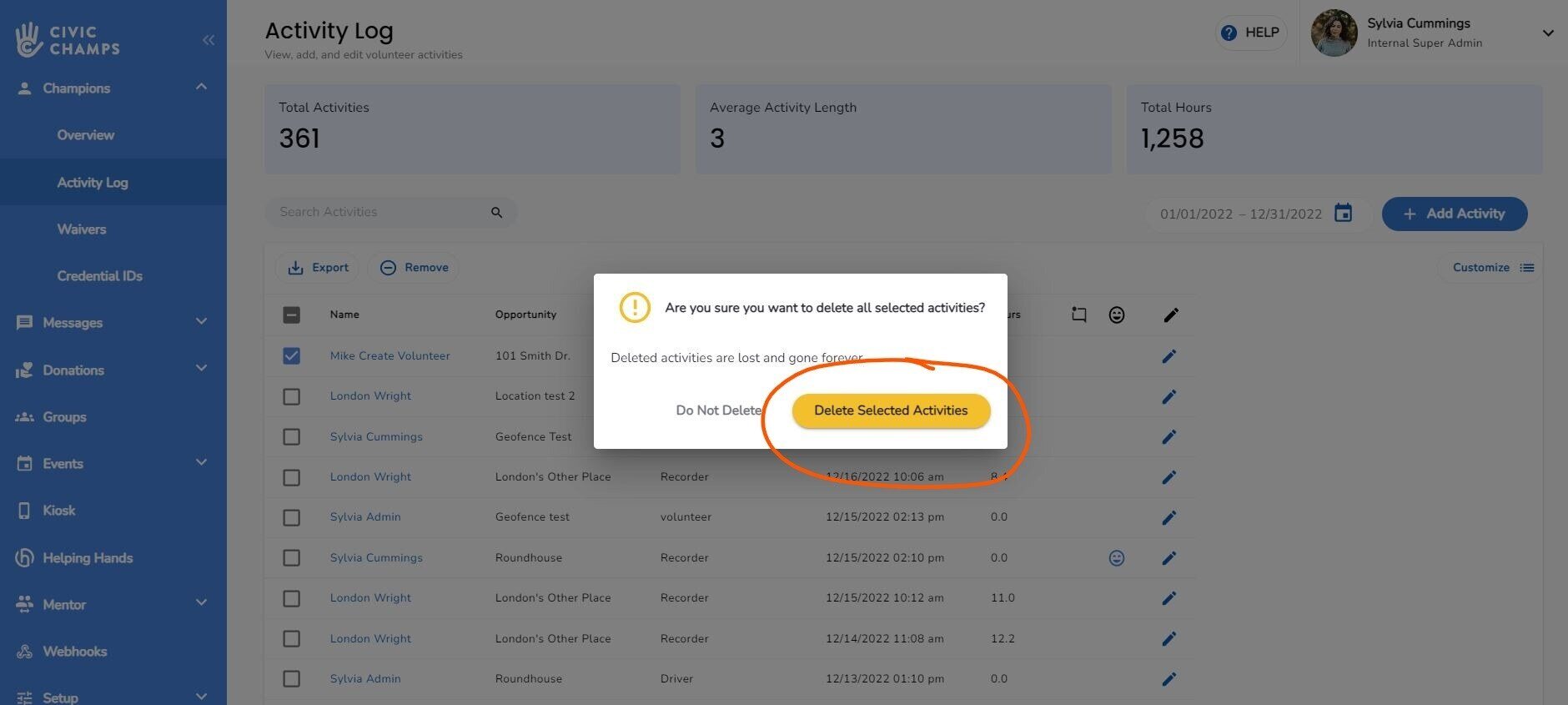Open the Kiosk page from sidebar
The height and width of the screenshot is (705, 1568).
(x=58, y=511)
